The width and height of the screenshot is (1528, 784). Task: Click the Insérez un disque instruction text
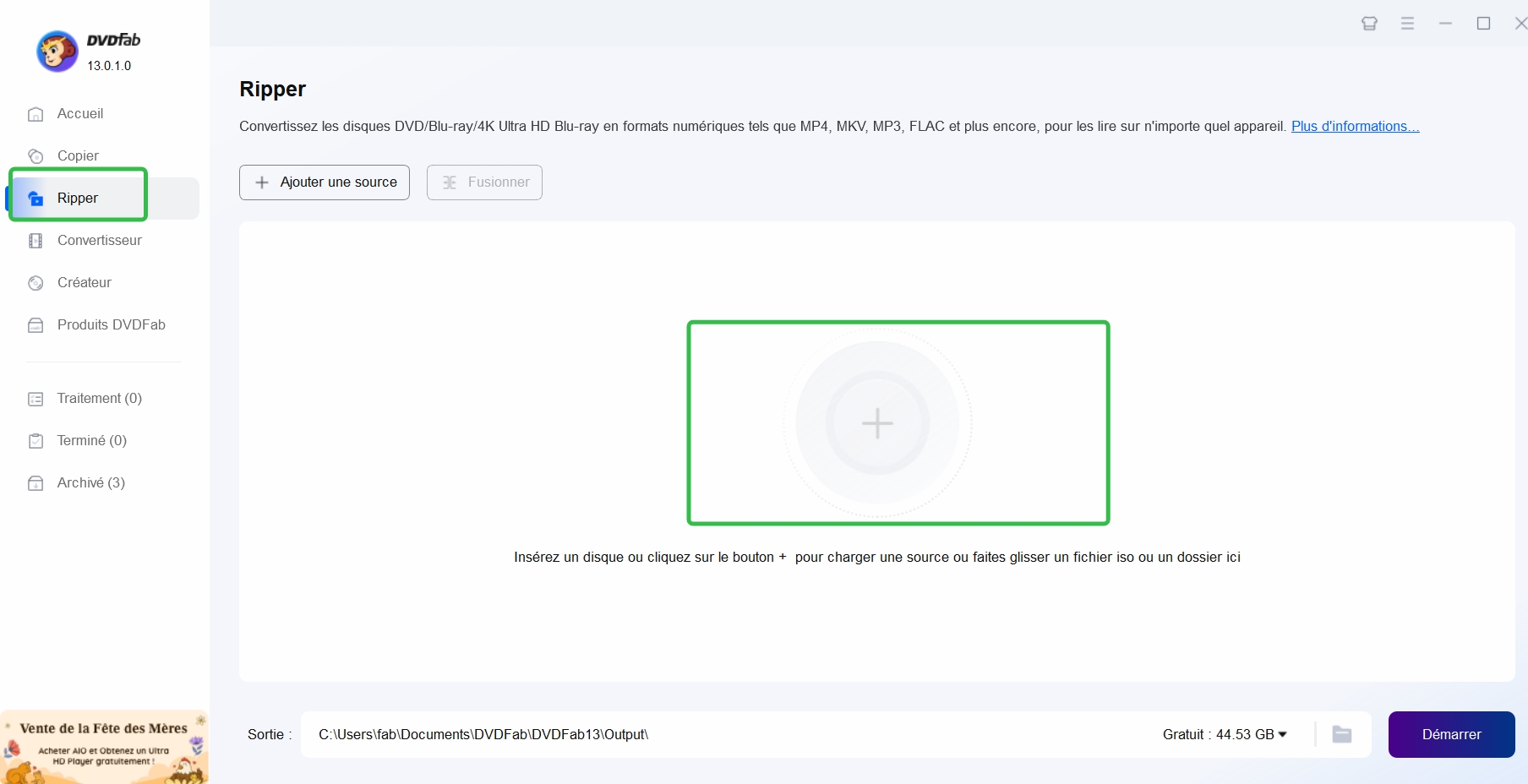(x=877, y=557)
